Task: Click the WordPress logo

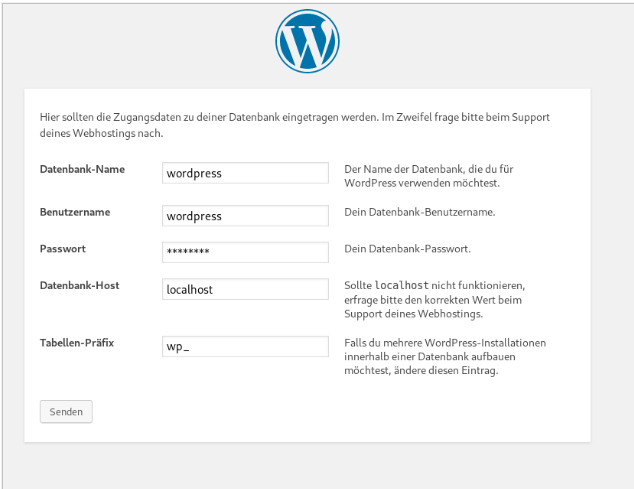Action: 307,41
